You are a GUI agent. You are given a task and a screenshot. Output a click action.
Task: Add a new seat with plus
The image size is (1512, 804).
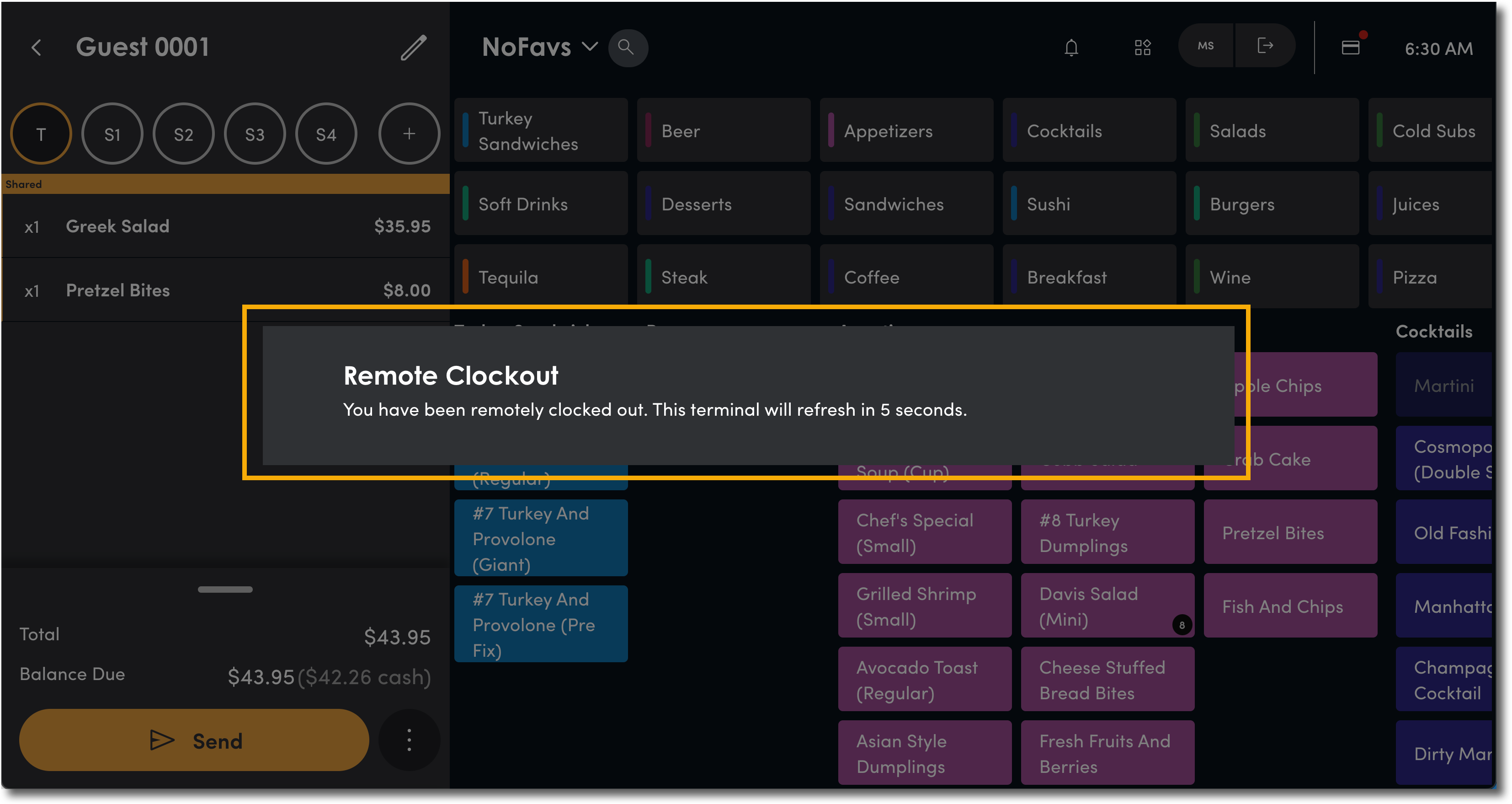(409, 134)
